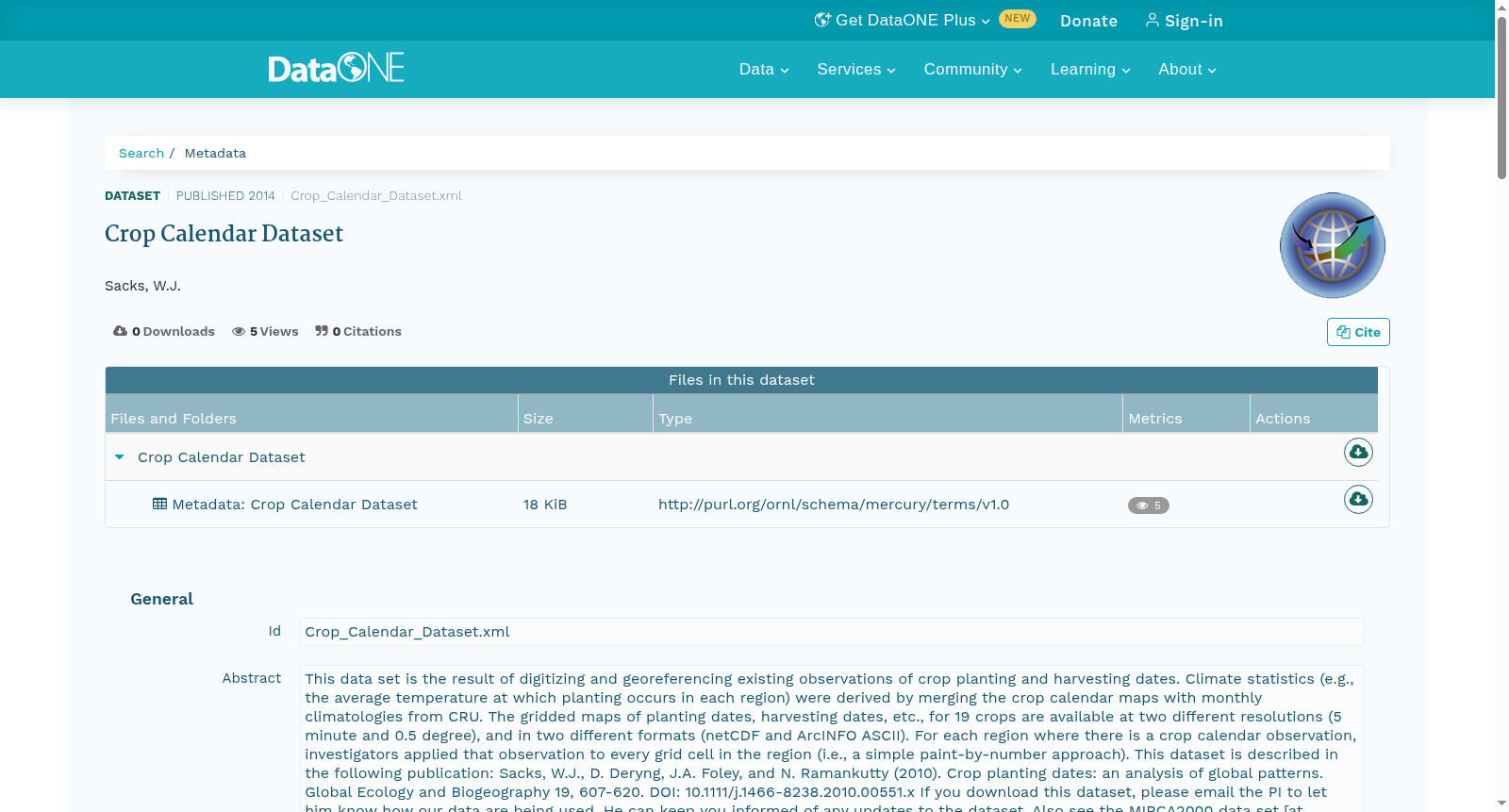Click the Cite button
1509x812 pixels.
point(1358,332)
